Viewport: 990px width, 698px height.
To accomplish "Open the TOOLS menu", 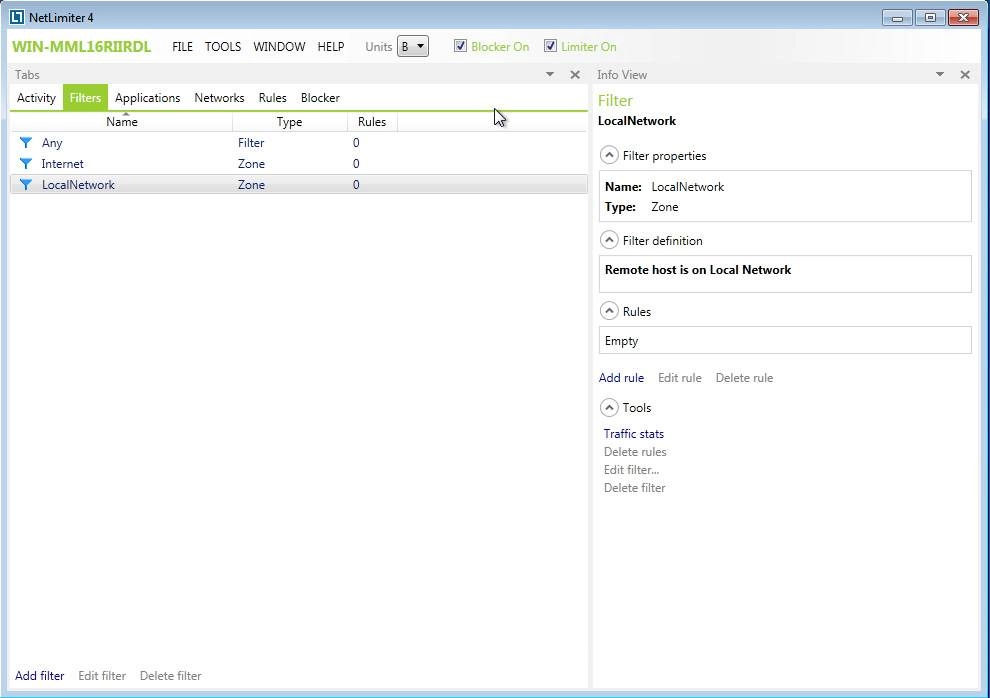I will [223, 47].
